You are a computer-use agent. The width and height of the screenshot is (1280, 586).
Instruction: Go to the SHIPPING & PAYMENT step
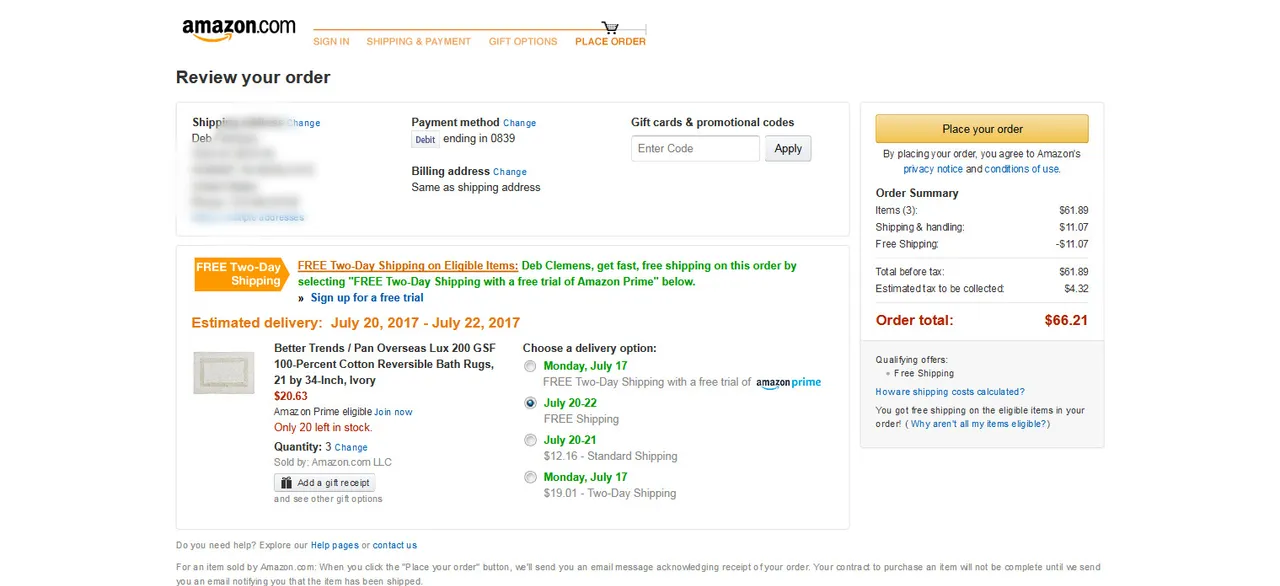418,42
